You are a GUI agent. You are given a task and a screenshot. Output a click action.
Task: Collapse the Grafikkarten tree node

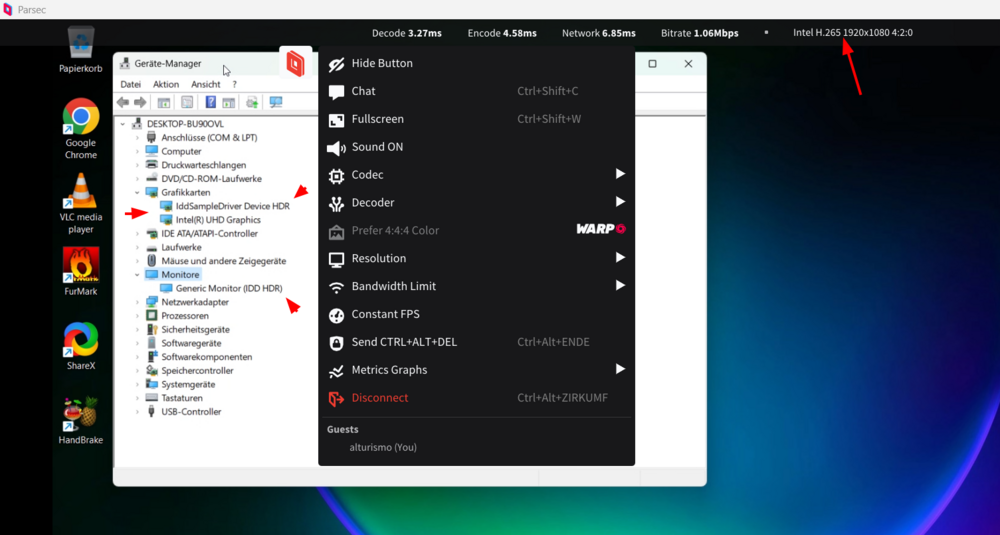[137, 193]
